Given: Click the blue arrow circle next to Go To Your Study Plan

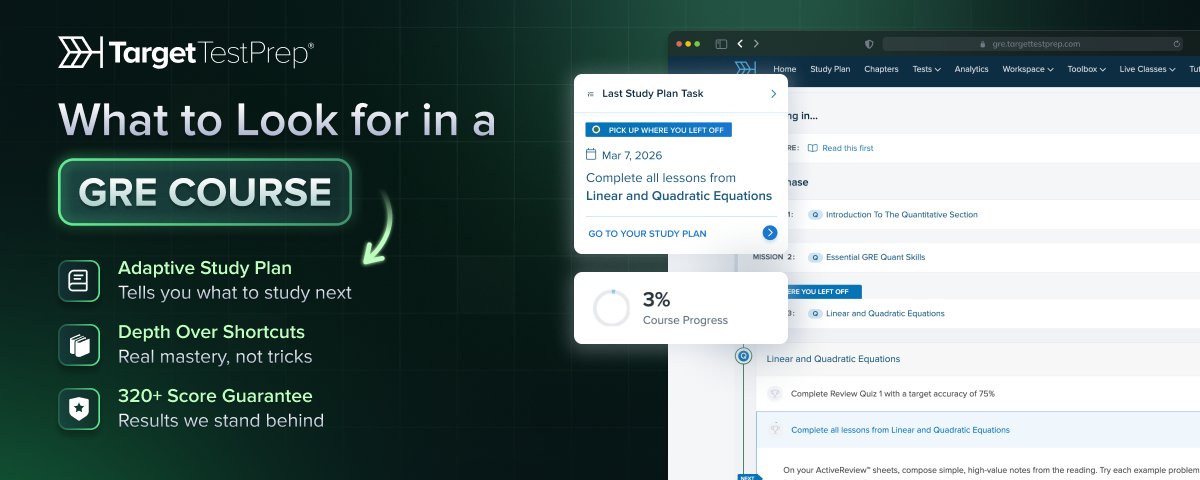Looking at the screenshot, I should coord(769,233).
